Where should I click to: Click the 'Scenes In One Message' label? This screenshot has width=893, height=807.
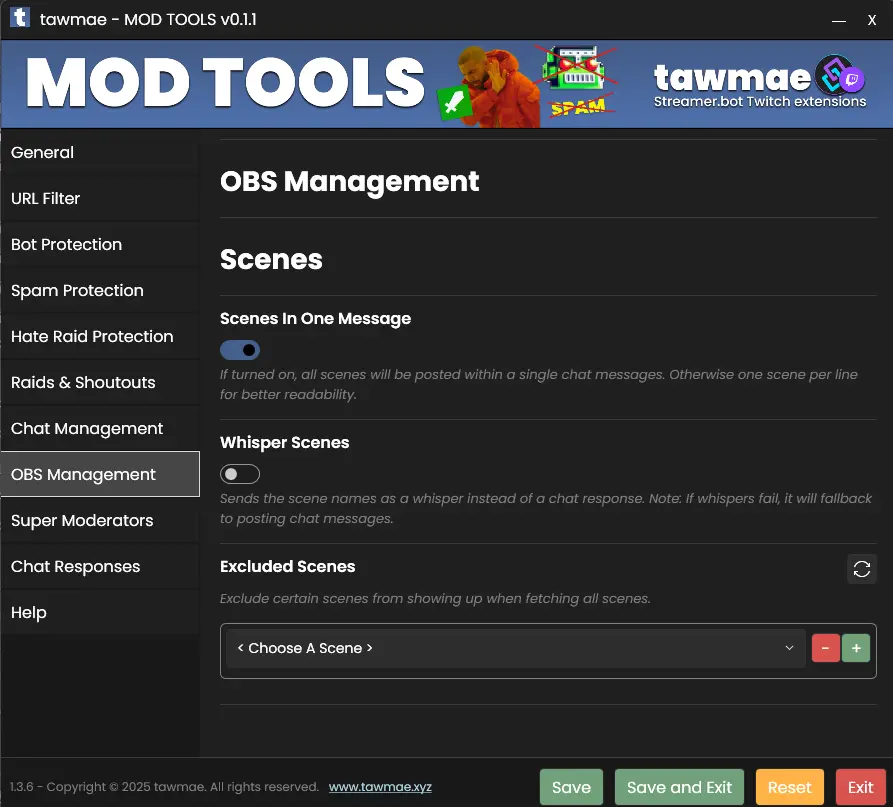point(316,318)
